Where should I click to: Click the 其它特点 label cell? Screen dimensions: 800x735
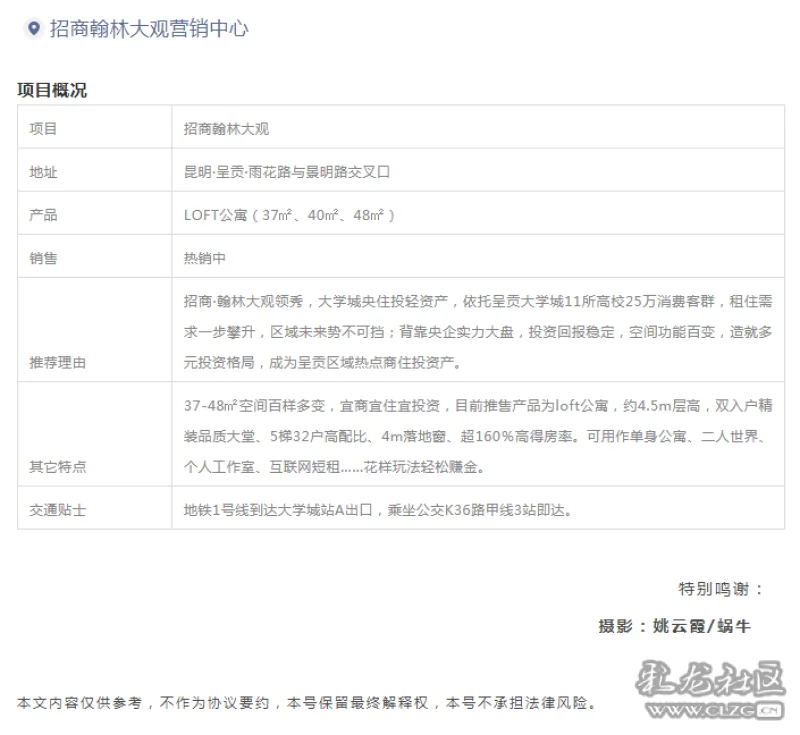94,434
